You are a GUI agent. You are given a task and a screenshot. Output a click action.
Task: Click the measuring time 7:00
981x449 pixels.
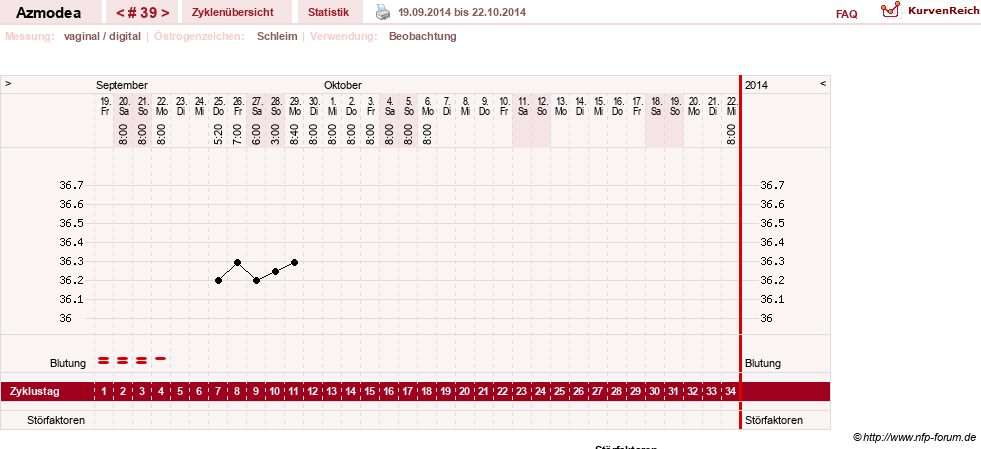point(237,134)
